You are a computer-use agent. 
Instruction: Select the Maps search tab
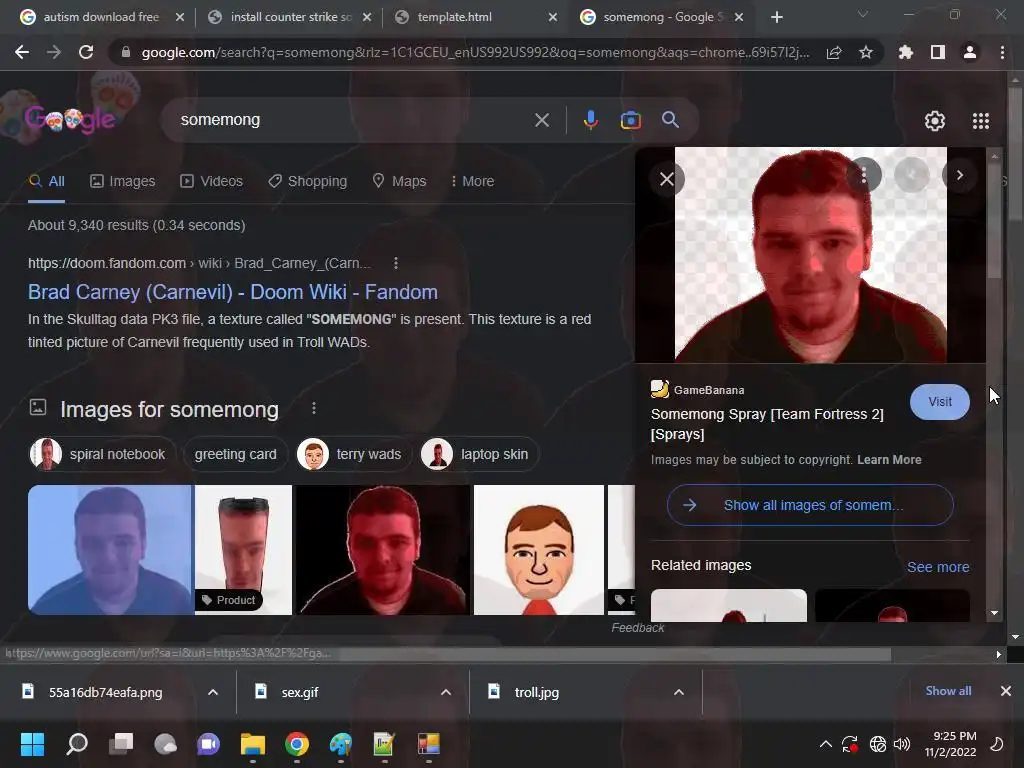click(399, 182)
